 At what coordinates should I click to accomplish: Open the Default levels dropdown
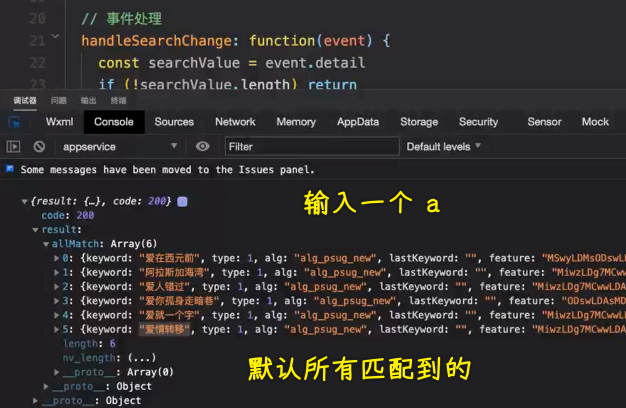[443, 147]
